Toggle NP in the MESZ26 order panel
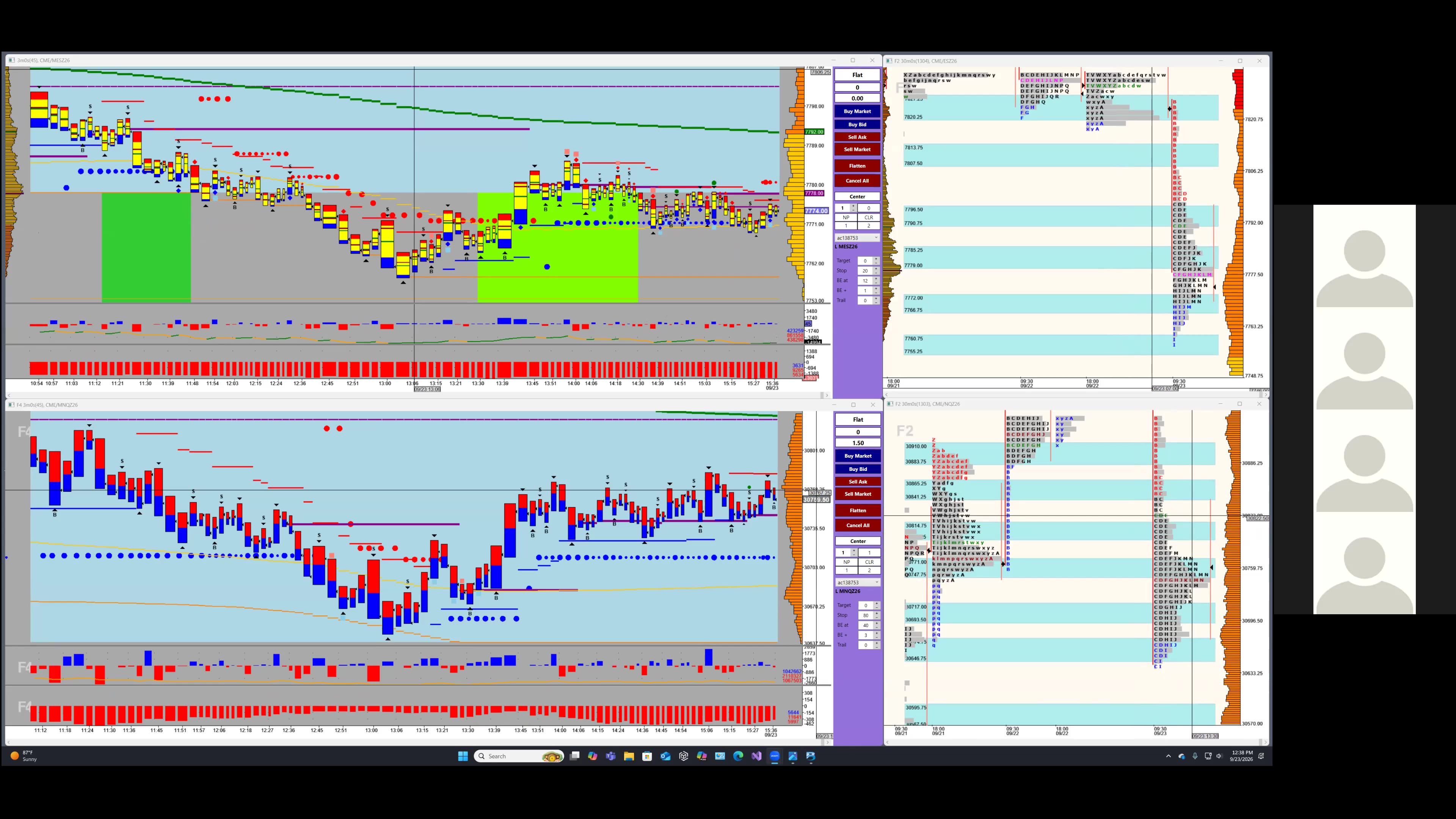 tap(846, 218)
